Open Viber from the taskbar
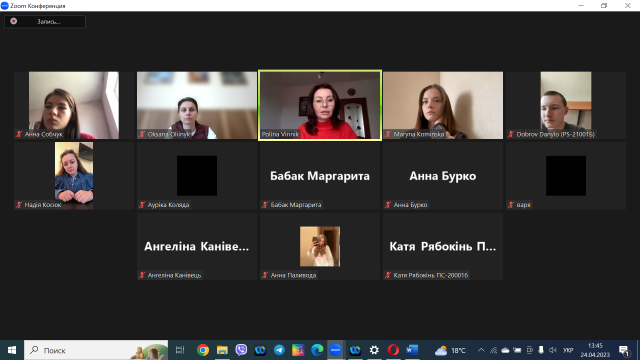Image resolution: width=640 pixels, height=360 pixels. click(x=241, y=350)
